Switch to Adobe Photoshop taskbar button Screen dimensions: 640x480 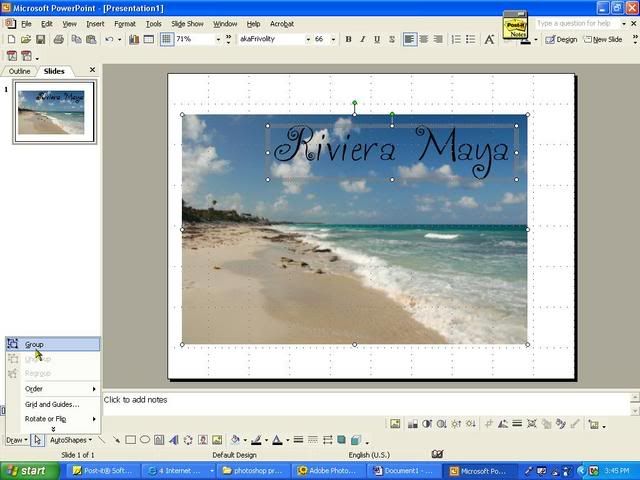point(327,471)
